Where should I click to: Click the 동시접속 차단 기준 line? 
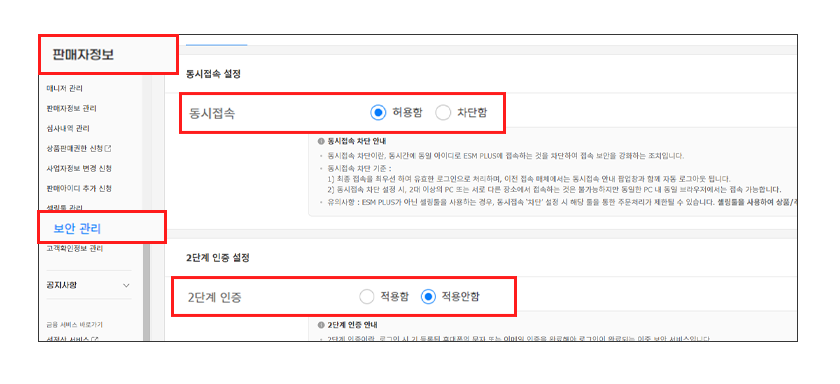(359, 168)
